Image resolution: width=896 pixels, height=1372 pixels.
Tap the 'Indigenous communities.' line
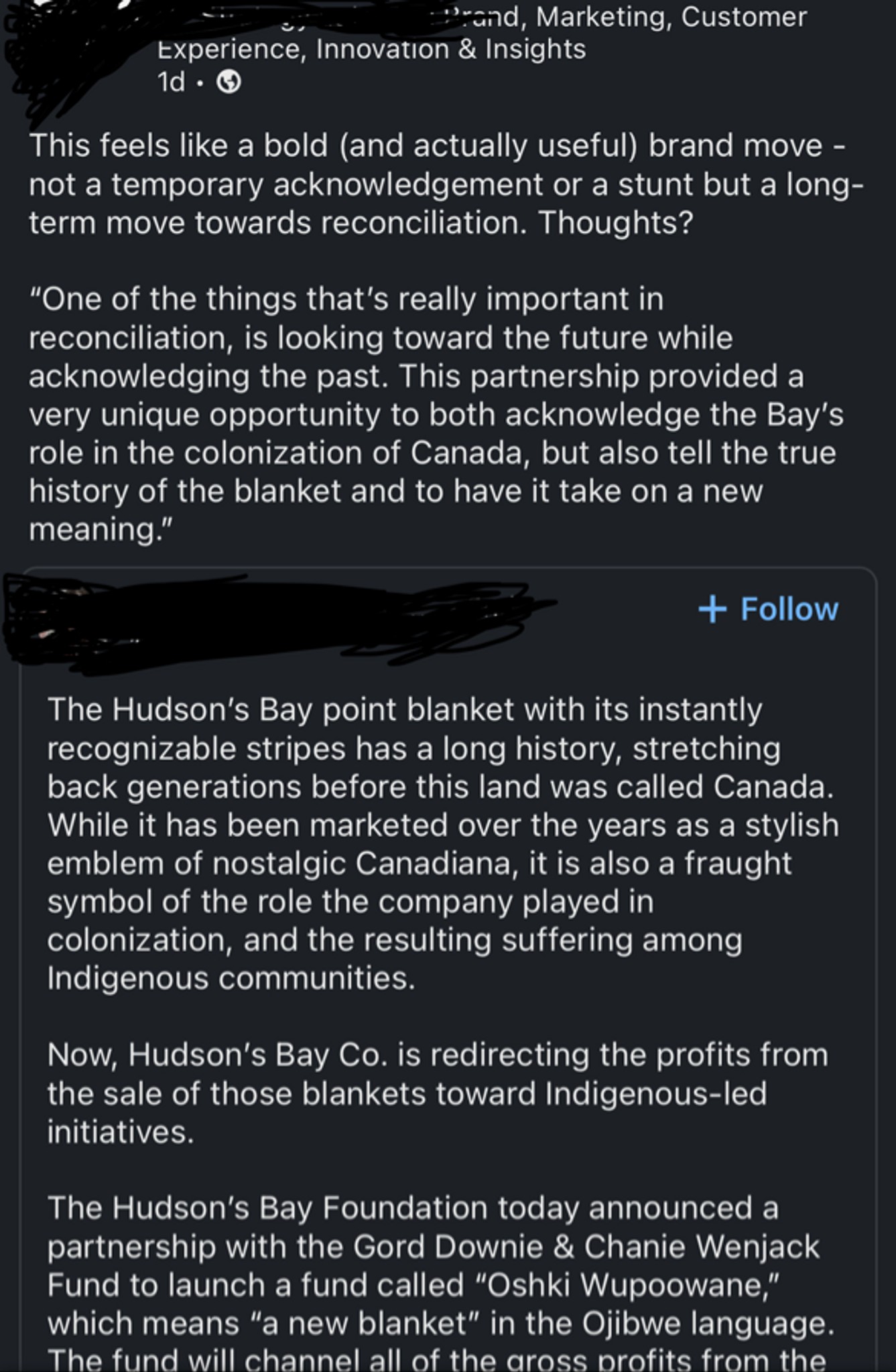point(231,978)
